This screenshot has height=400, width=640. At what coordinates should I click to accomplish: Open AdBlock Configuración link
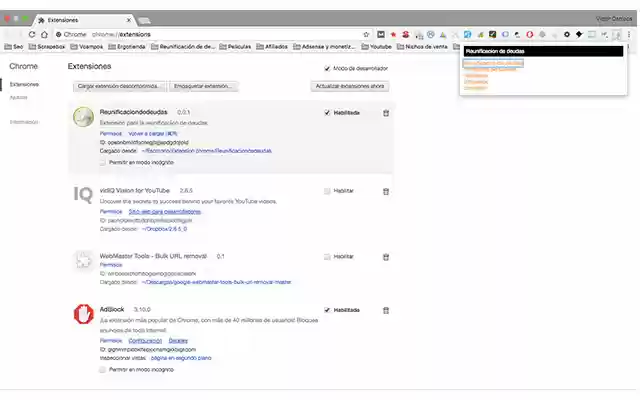(x=145, y=341)
